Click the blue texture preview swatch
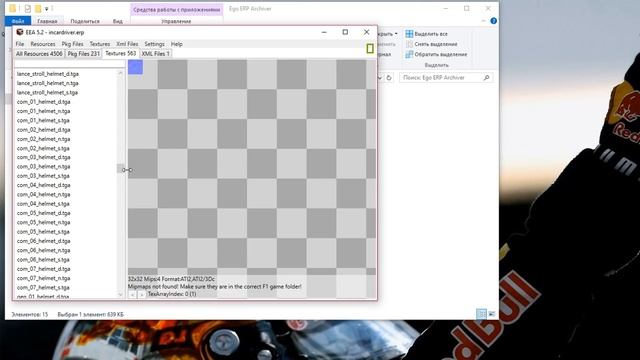Viewport: 640px width, 360px height. coord(136,67)
